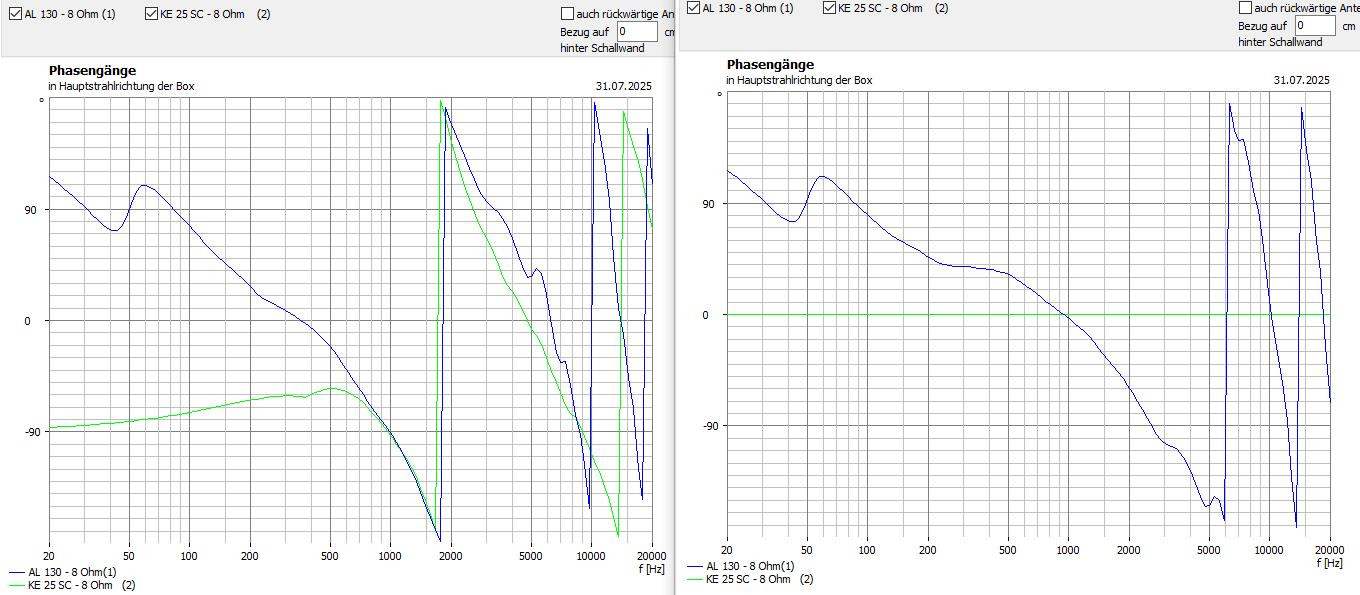The width and height of the screenshot is (1360, 595).
Task: Toggle KE 25 SC - 8 Ohm checkbox, left window
Action: click(x=151, y=14)
